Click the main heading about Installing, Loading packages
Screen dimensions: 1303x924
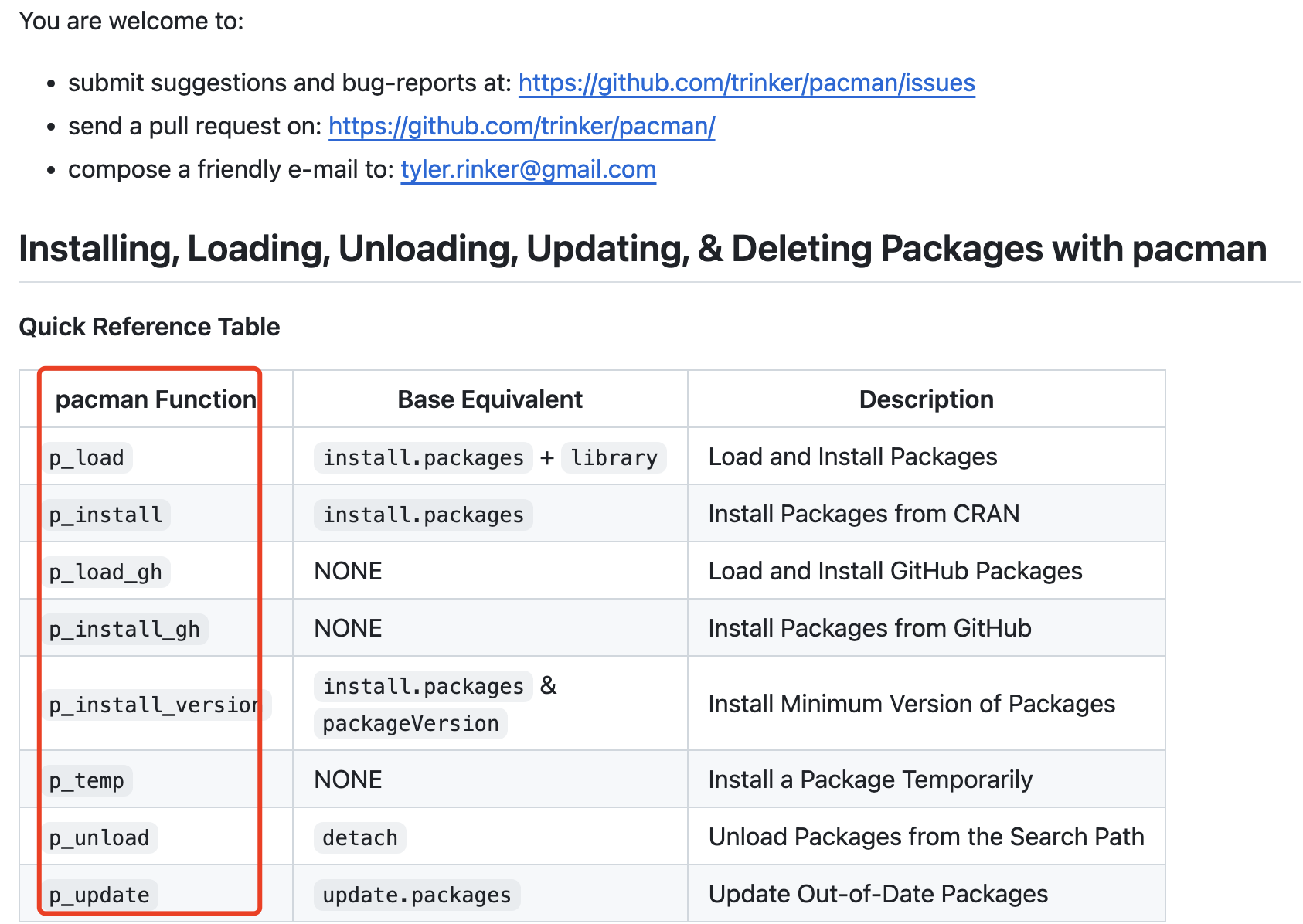(642, 249)
